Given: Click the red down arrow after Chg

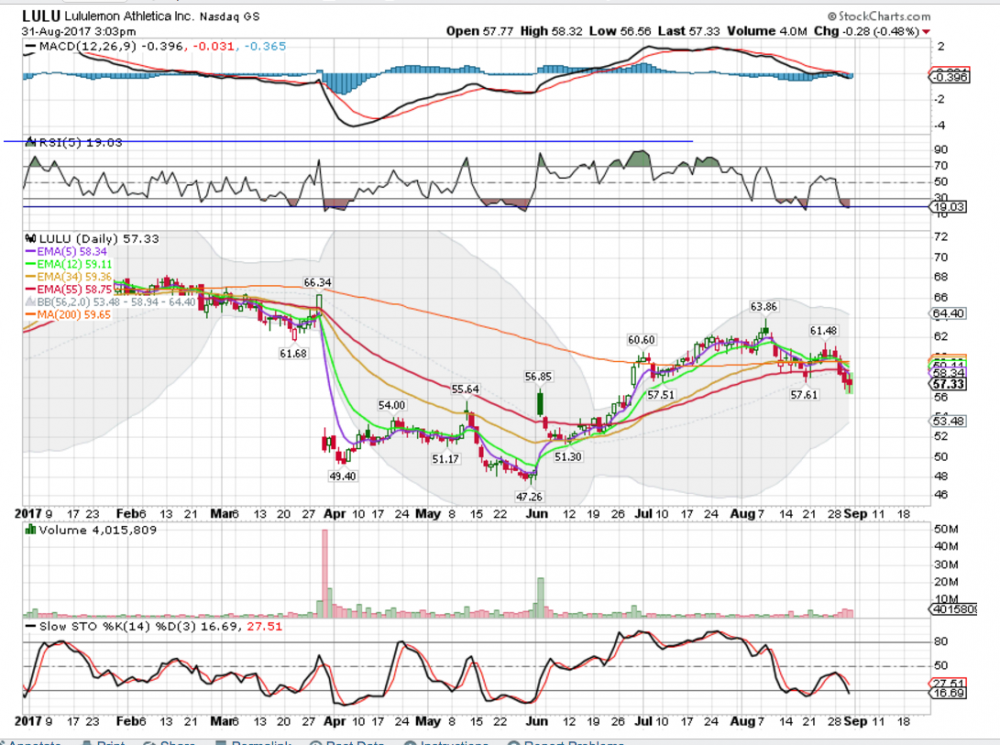Looking at the screenshot, I should (x=926, y=31).
